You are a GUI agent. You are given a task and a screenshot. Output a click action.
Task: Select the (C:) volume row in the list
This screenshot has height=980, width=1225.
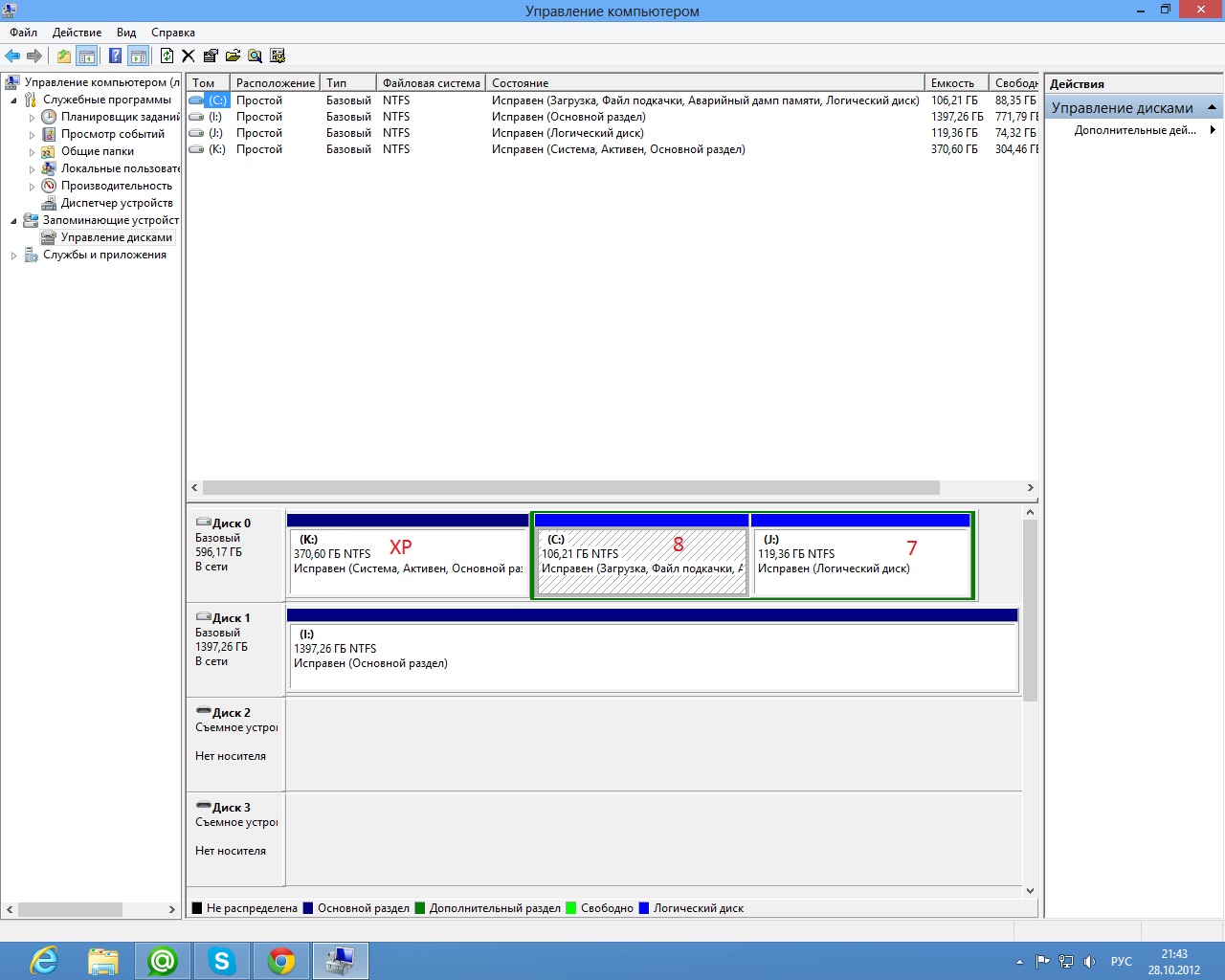pos(612,100)
